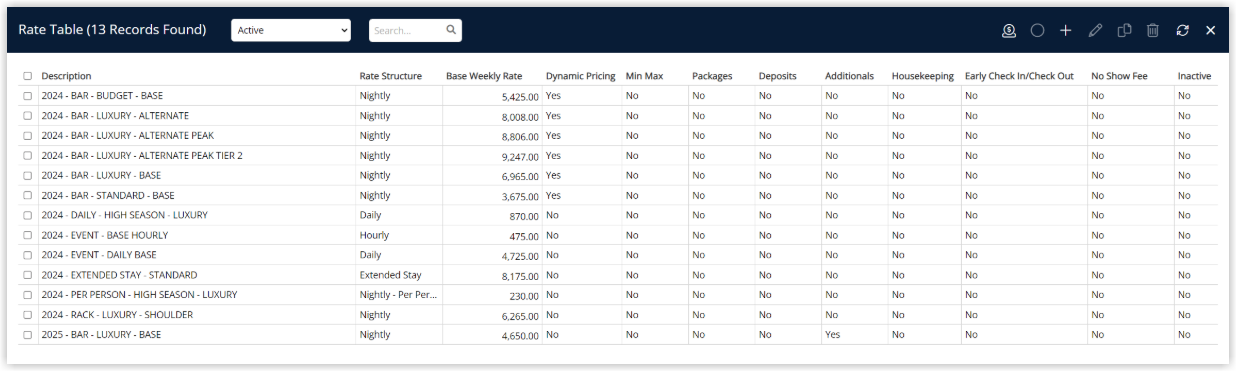Tick checkbox for 2024 - EXTENDED STAY - STANDARD
Screen dimensions: 1237x372
28,275
